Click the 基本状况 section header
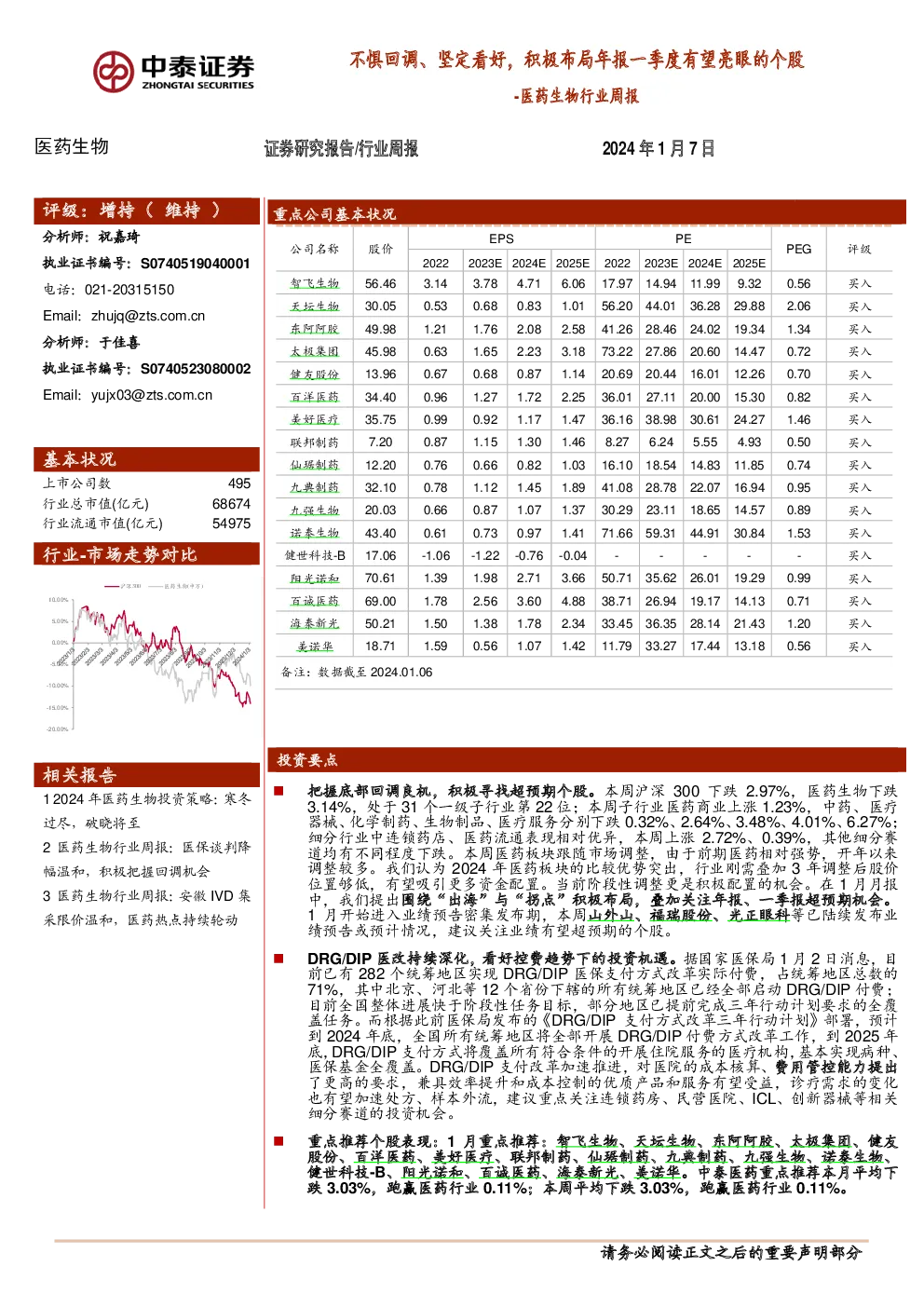 147,459
